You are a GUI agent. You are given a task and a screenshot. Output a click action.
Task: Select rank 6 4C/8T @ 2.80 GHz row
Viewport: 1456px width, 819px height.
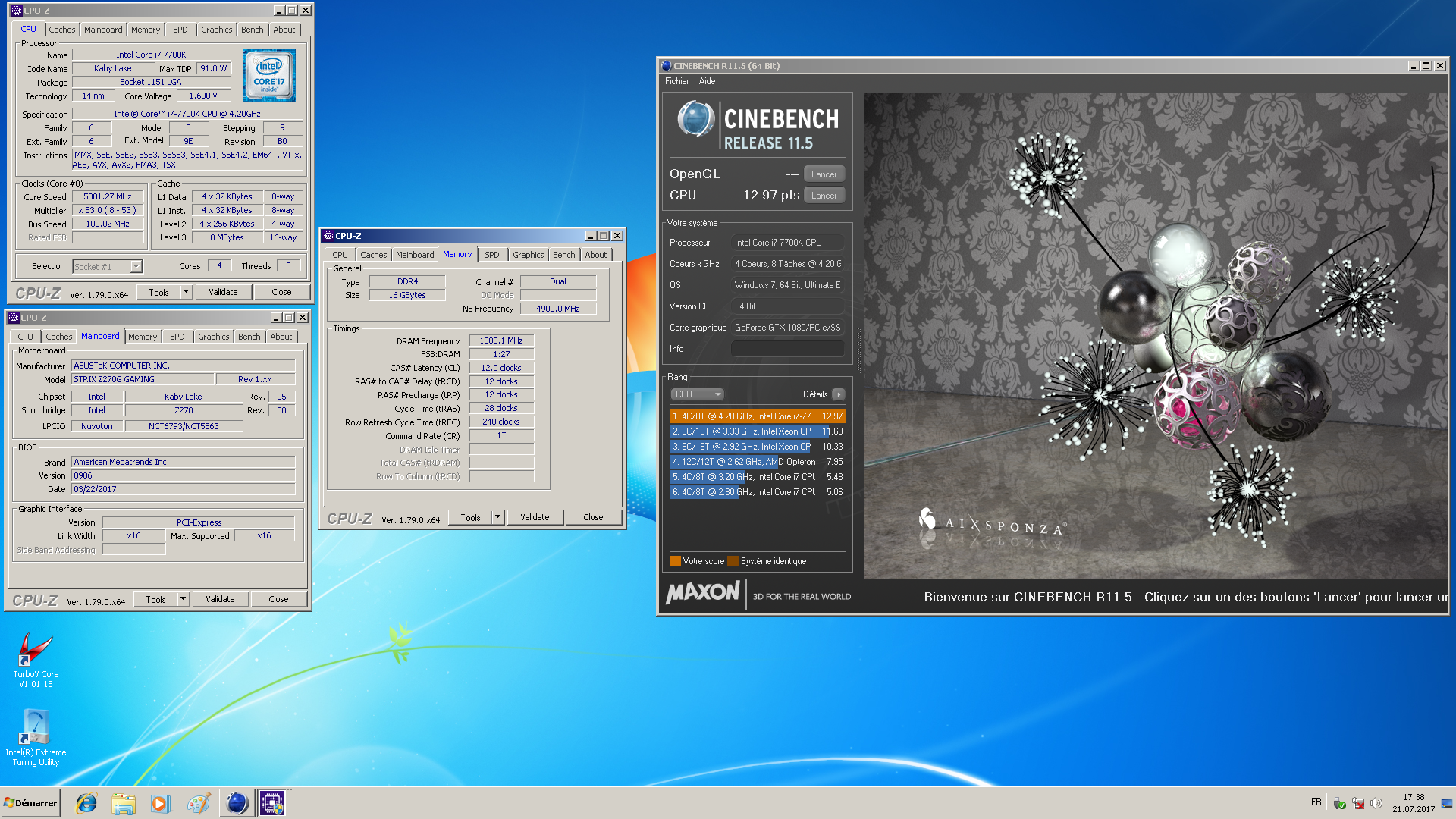(x=757, y=492)
